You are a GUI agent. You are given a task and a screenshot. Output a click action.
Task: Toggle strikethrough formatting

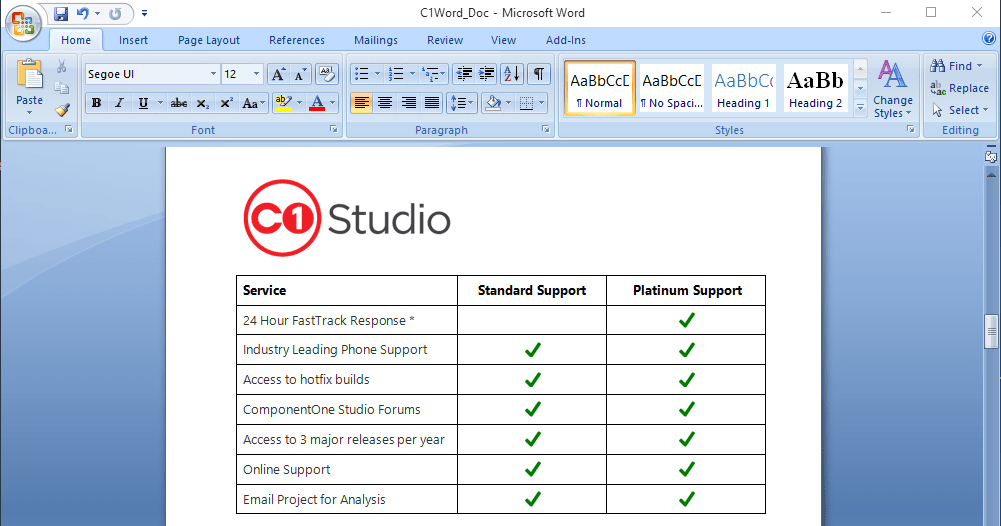[179, 103]
